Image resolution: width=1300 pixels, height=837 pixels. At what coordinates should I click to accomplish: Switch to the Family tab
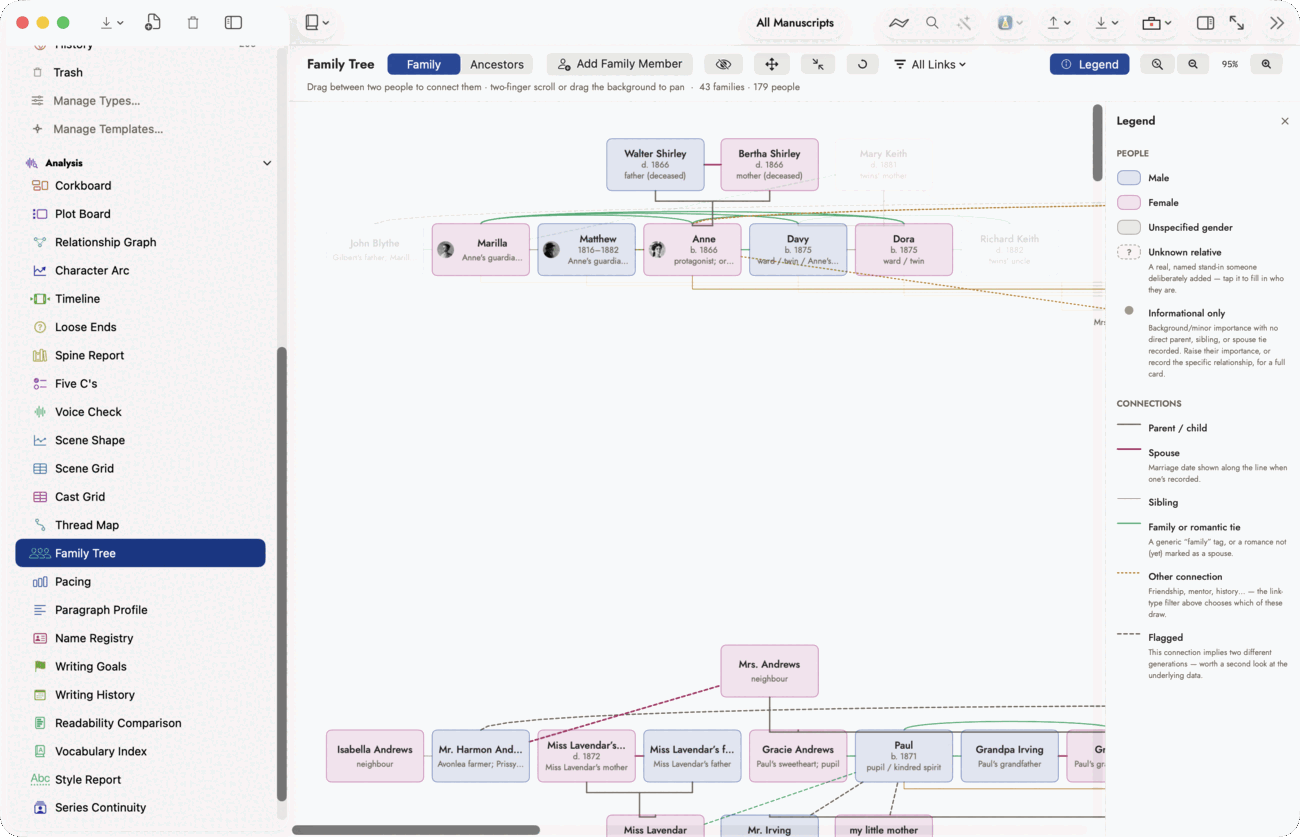pyautogui.click(x=424, y=64)
